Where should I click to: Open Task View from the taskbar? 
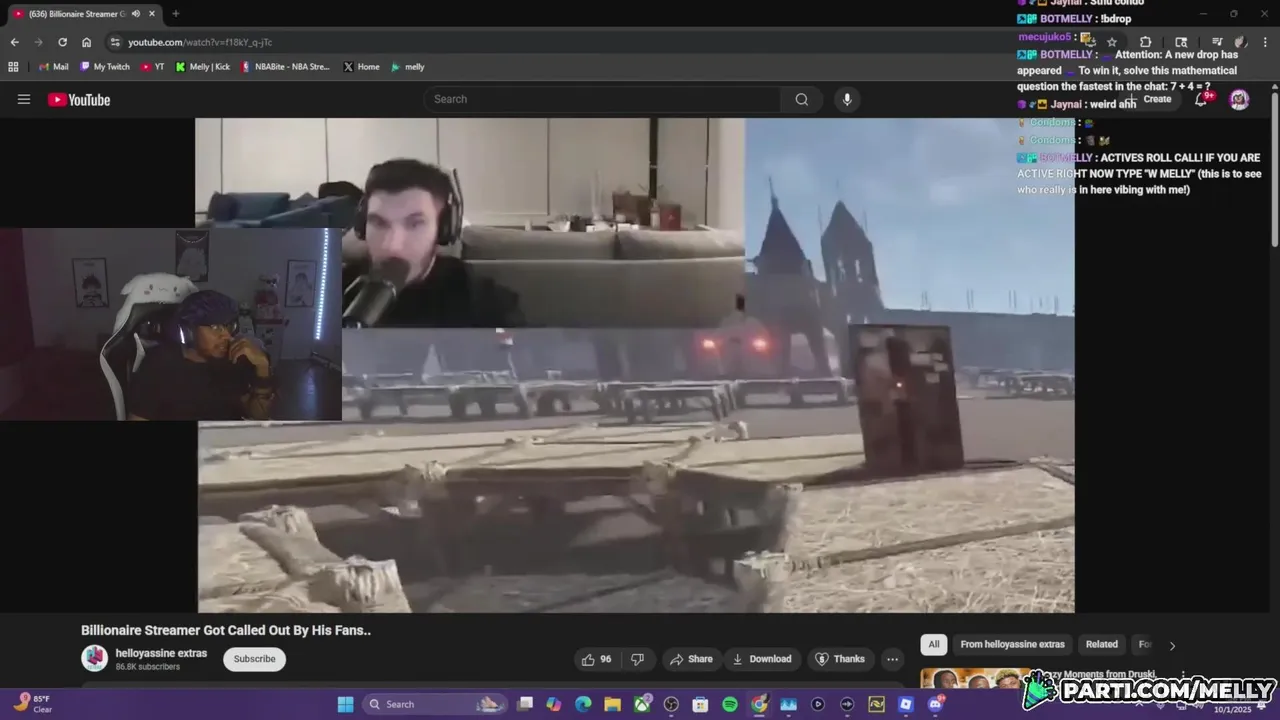click(x=525, y=704)
